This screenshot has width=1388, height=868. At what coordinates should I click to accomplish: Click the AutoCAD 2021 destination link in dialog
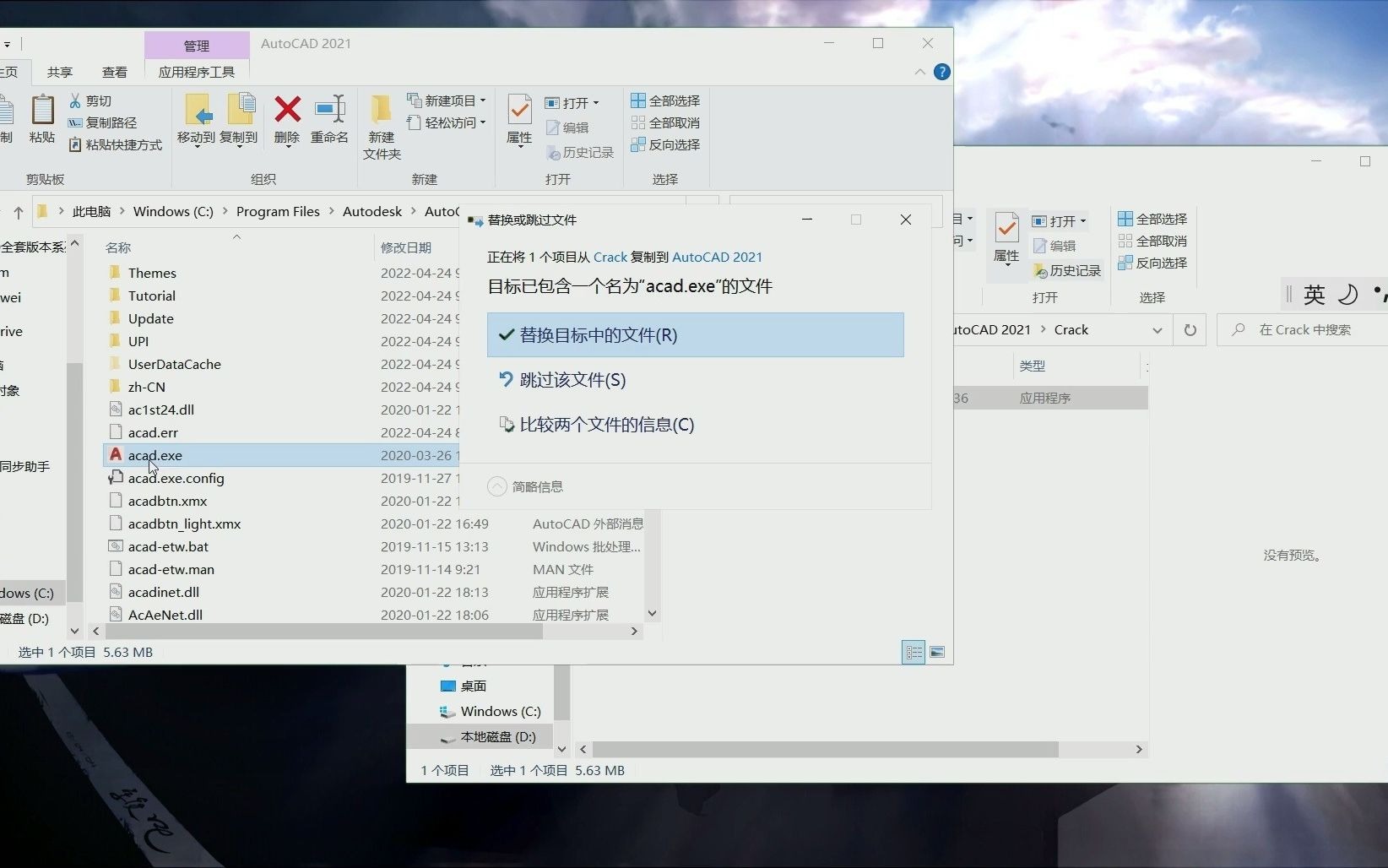(717, 257)
